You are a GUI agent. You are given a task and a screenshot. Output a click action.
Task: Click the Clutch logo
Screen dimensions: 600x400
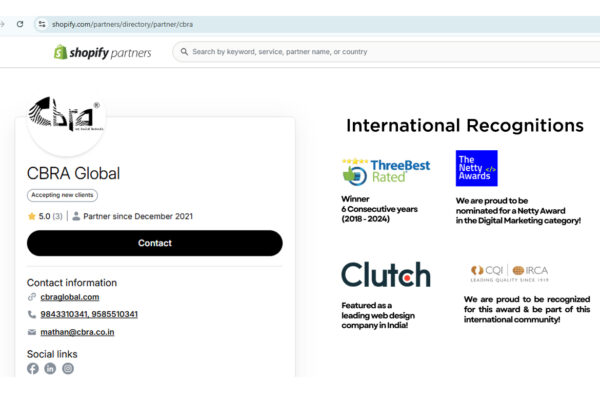tap(386, 275)
